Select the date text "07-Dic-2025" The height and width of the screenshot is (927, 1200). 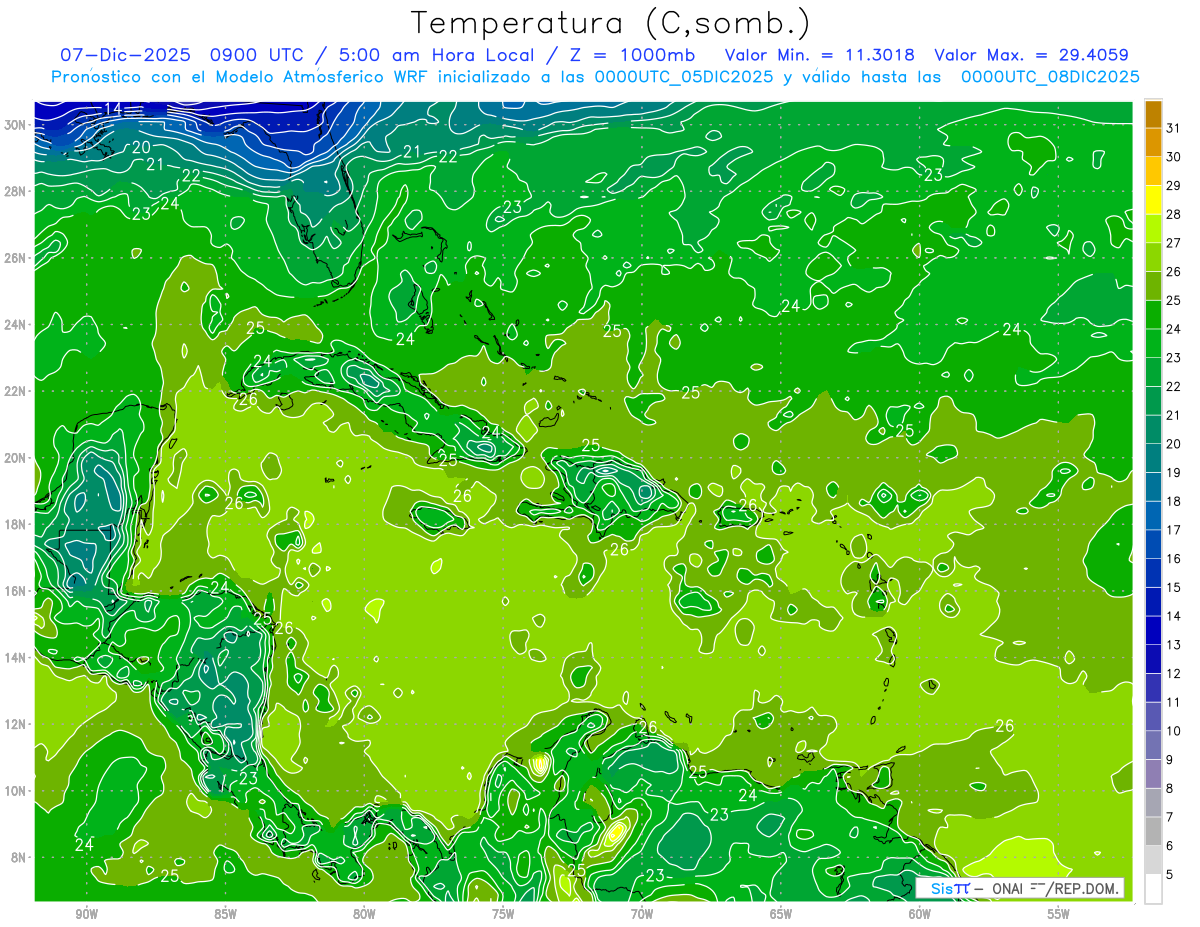click(127, 55)
